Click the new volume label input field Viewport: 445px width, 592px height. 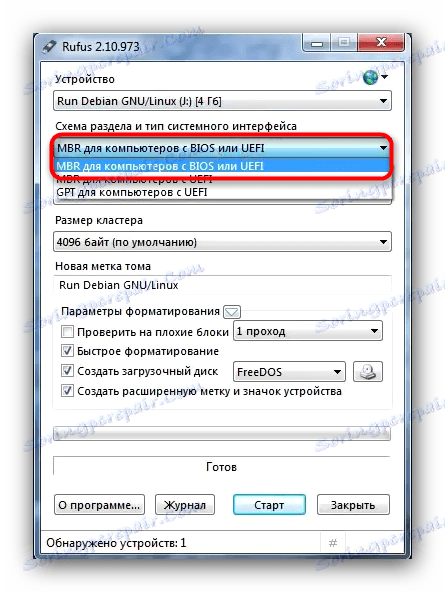(222, 285)
